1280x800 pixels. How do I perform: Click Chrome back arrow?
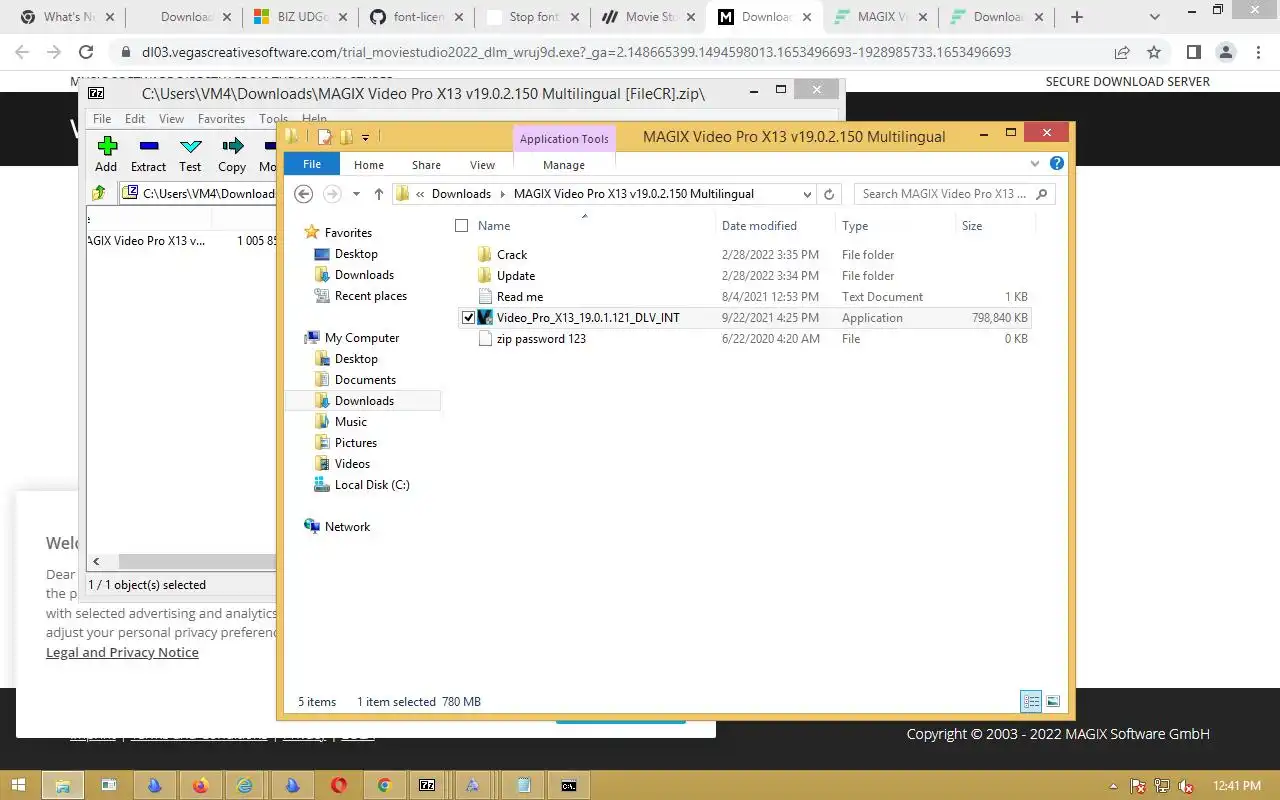coord(22,52)
